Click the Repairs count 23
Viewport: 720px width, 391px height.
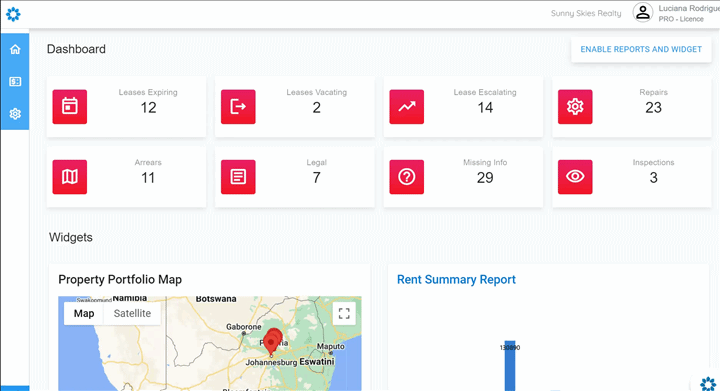coord(653,108)
